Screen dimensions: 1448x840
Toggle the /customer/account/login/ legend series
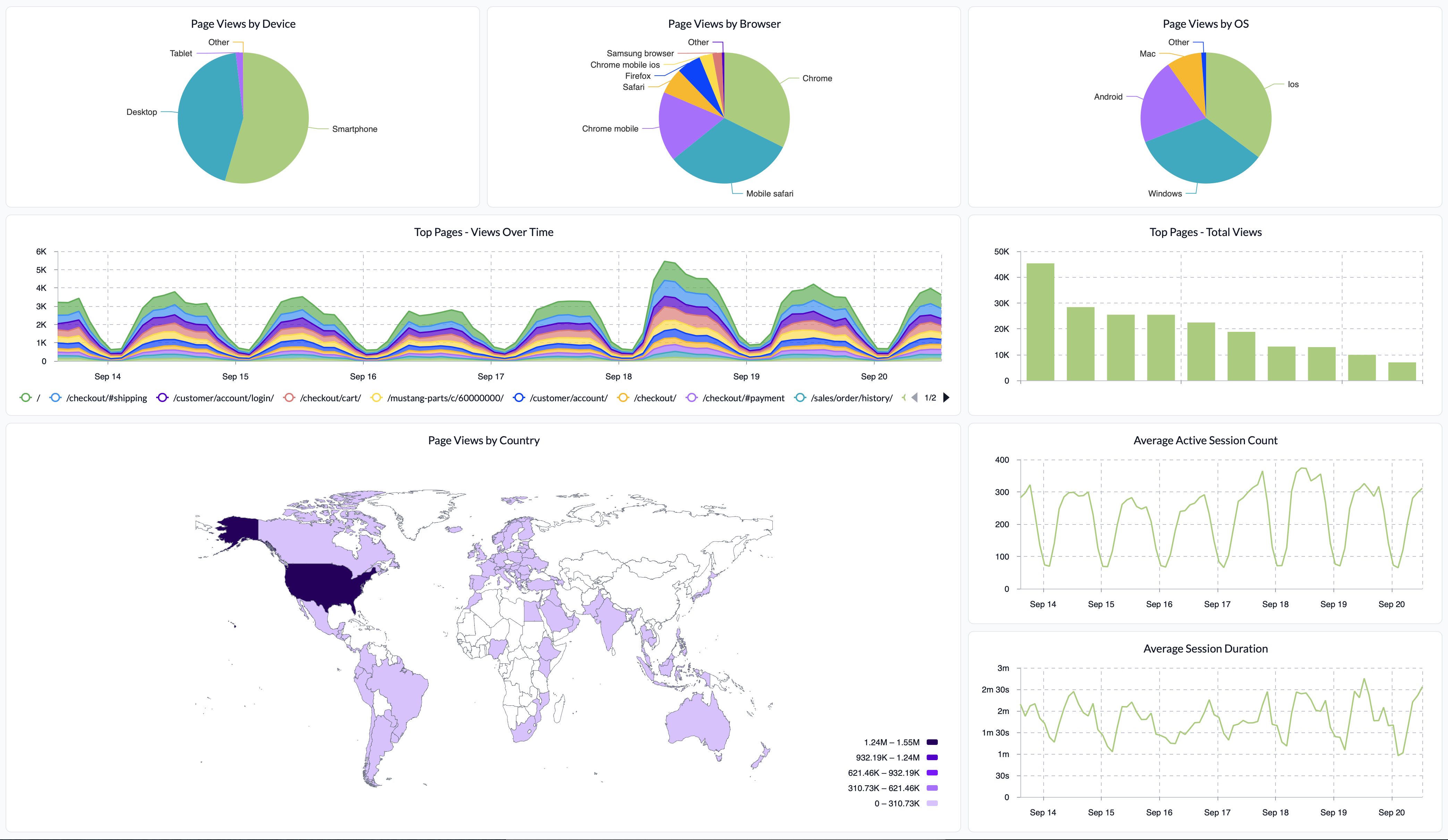[x=223, y=398]
